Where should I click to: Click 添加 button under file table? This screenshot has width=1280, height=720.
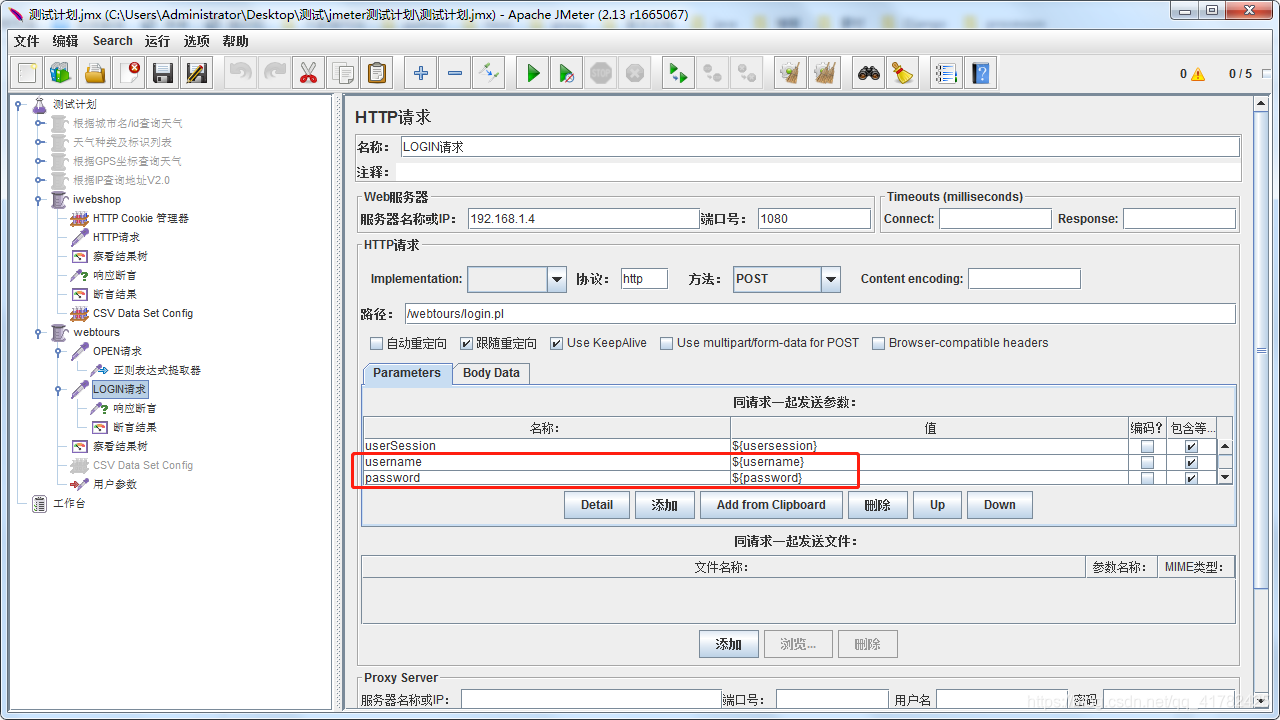729,644
